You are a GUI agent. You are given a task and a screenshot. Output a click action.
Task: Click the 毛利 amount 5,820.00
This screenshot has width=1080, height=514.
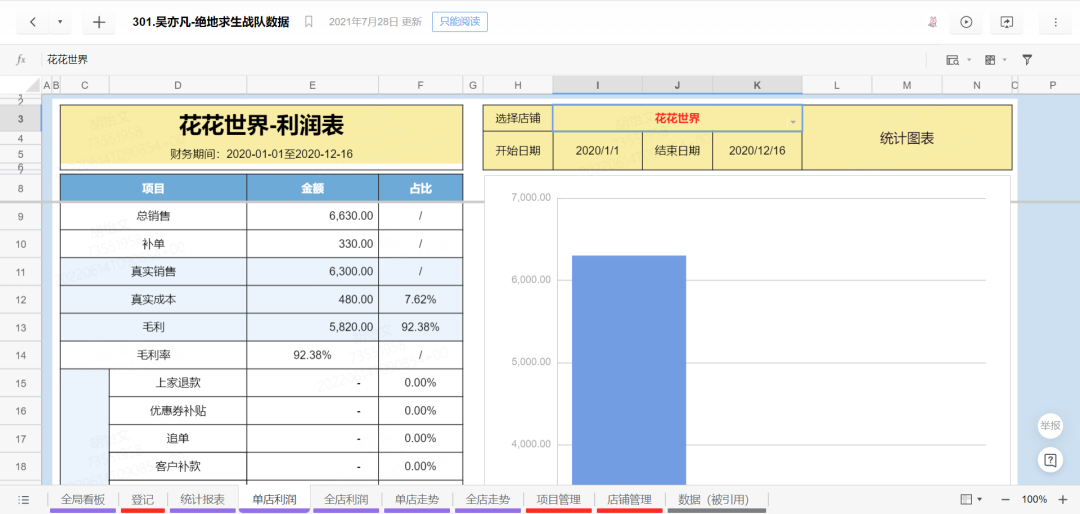312,327
